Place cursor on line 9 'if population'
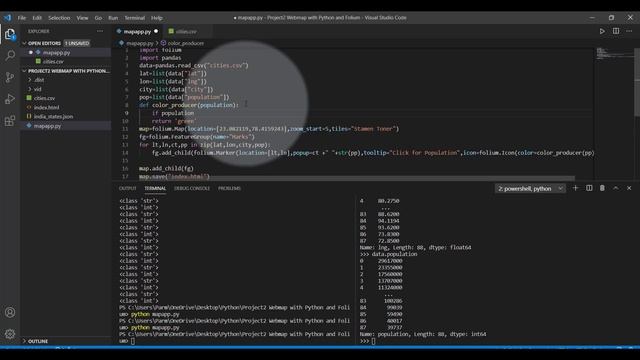640x360 pixels. pyautogui.click(x=173, y=113)
